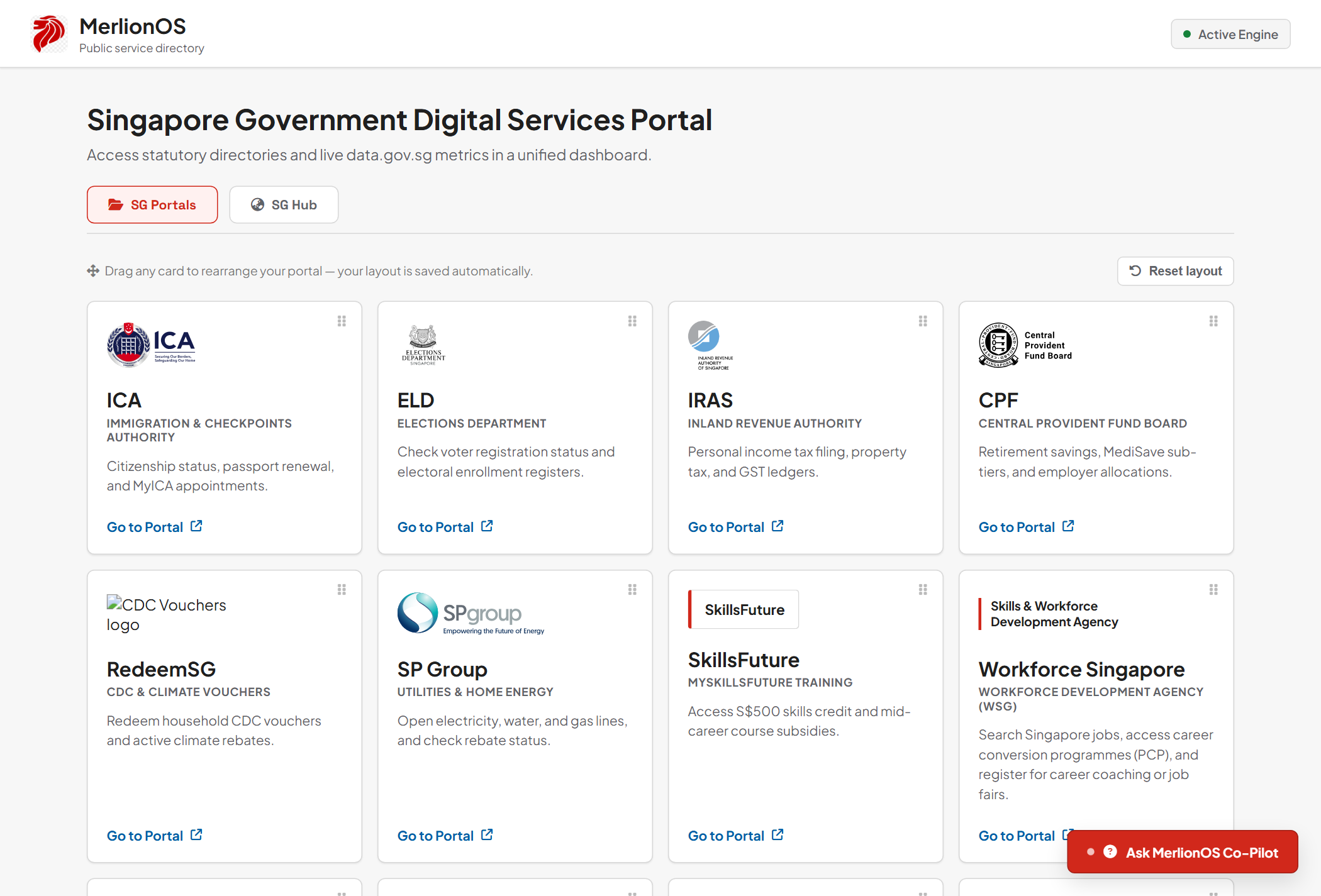Click the IRAS logo image
The height and width of the screenshot is (896, 1321).
click(x=710, y=345)
